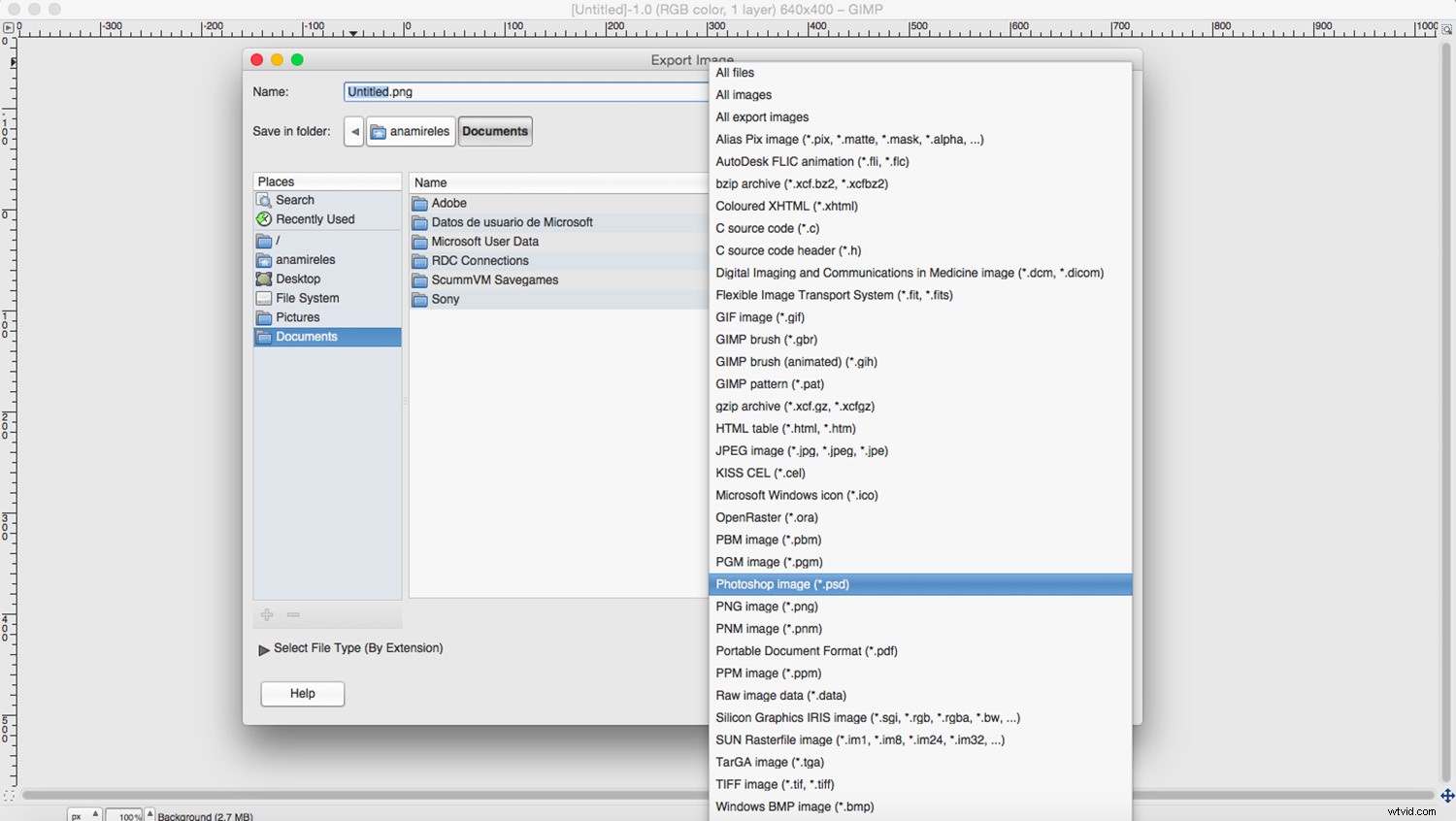Click the zoom-on-resize icon at ruler corner

[1446, 29]
